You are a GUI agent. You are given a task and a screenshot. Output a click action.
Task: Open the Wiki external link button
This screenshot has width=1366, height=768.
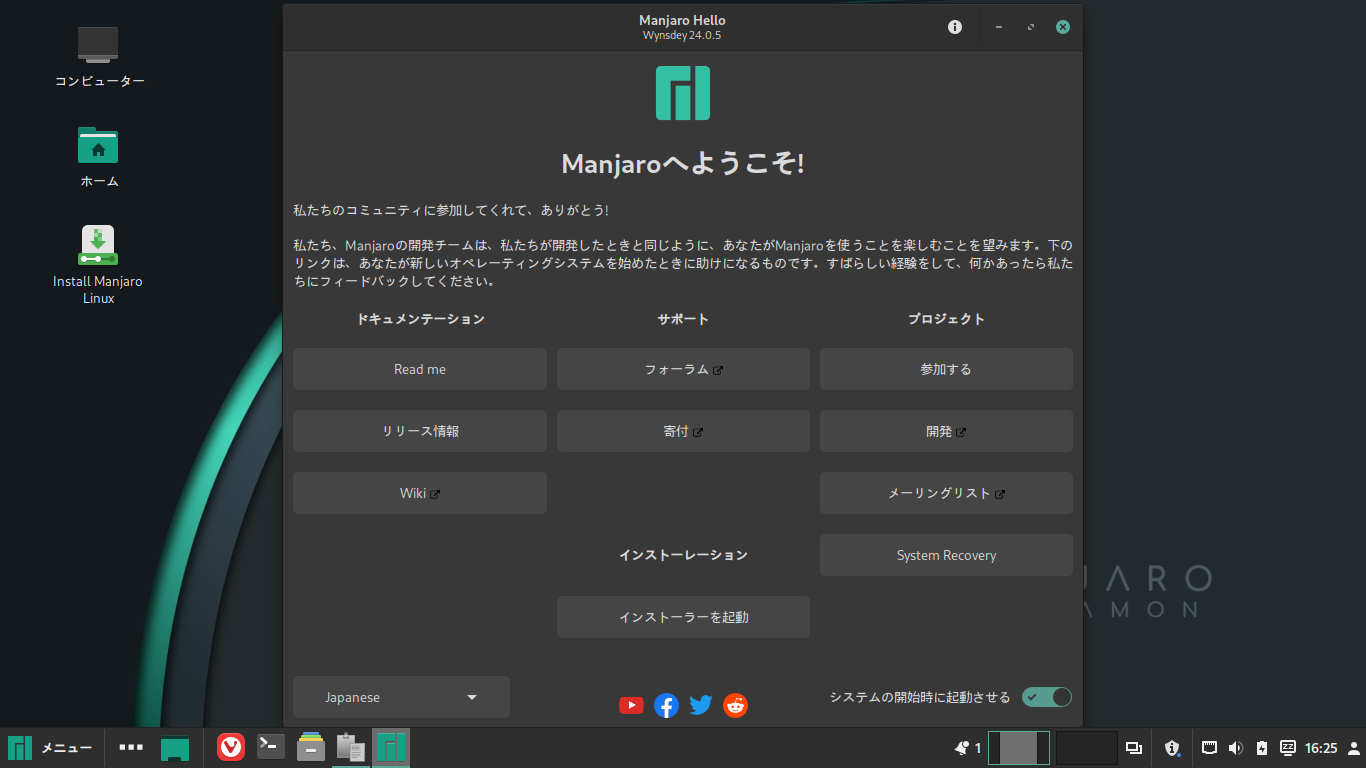tap(420, 493)
